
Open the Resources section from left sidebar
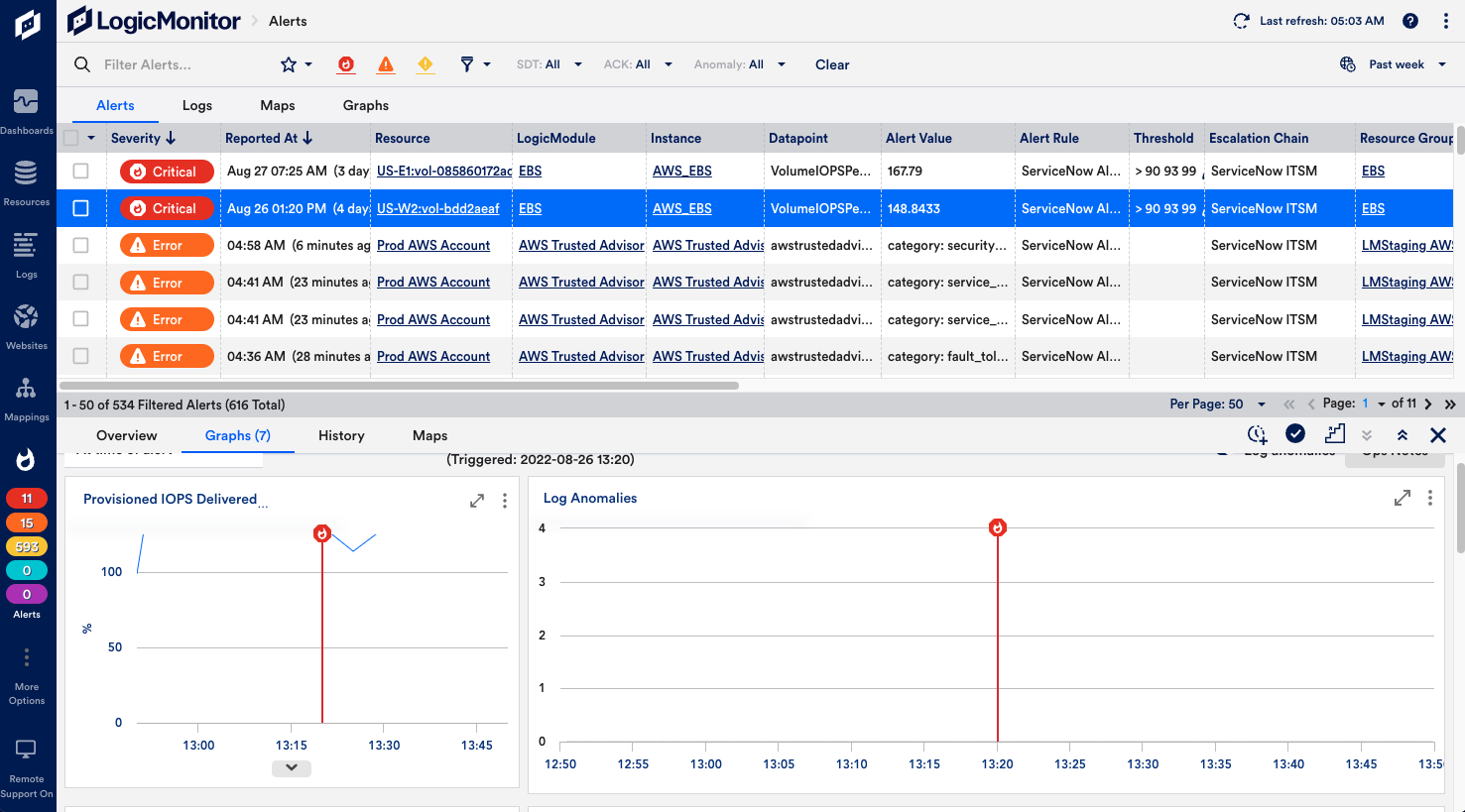(x=27, y=174)
